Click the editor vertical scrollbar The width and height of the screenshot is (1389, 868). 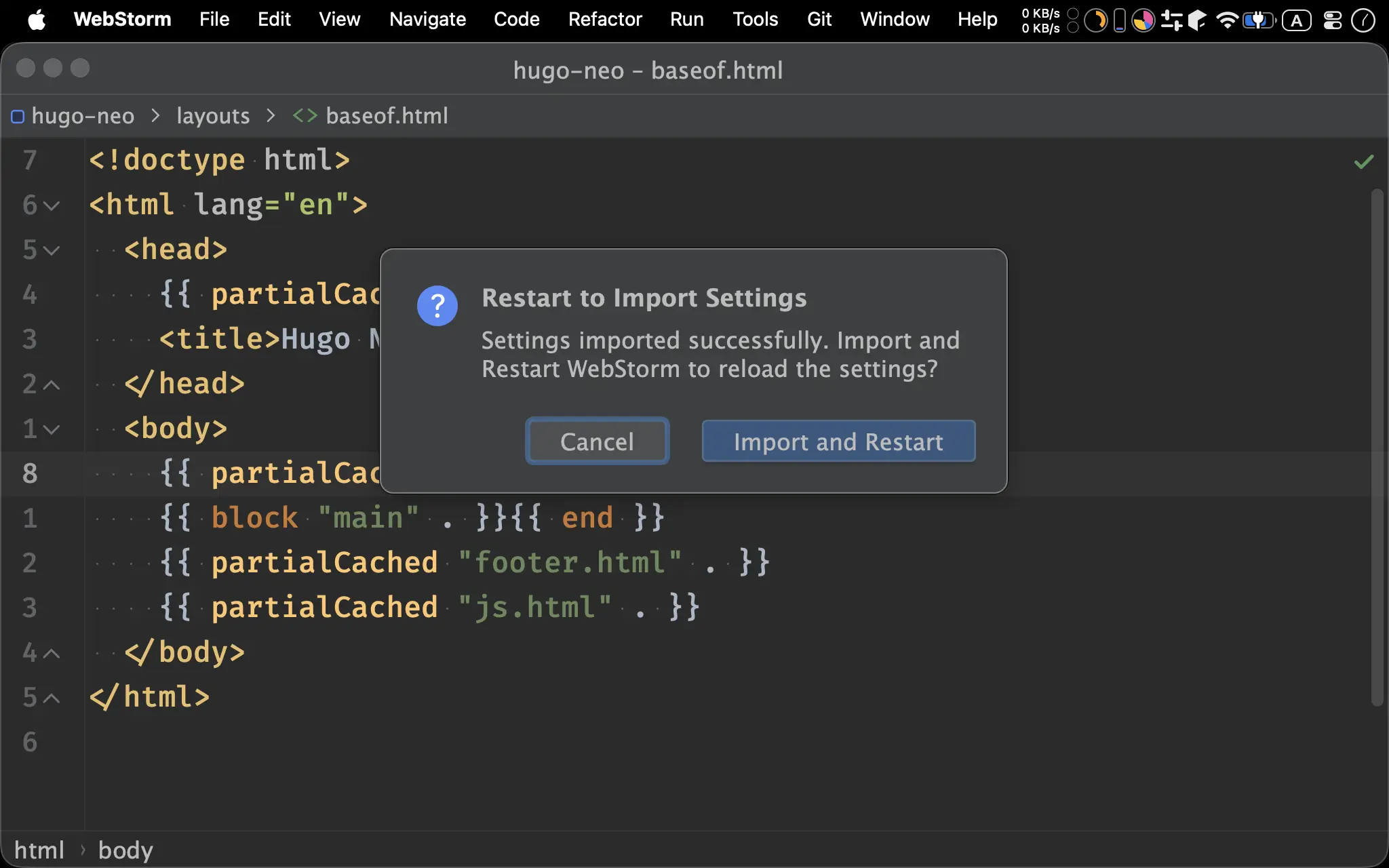coord(1377,448)
